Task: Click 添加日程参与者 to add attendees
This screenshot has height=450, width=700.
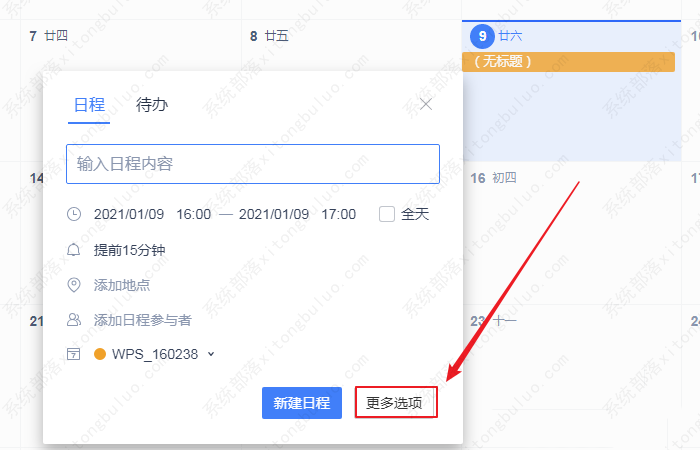Action: (x=142, y=320)
